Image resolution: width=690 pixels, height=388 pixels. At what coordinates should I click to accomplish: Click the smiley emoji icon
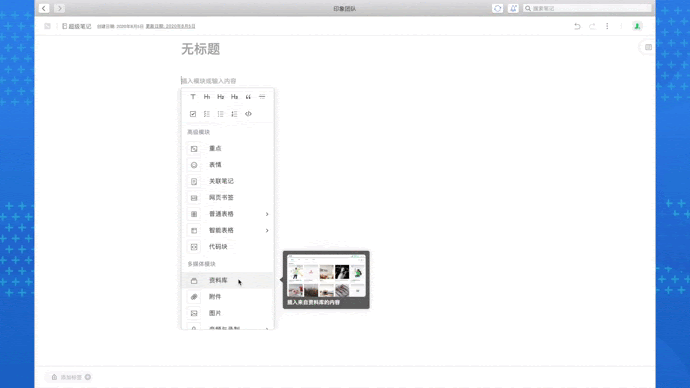point(194,165)
